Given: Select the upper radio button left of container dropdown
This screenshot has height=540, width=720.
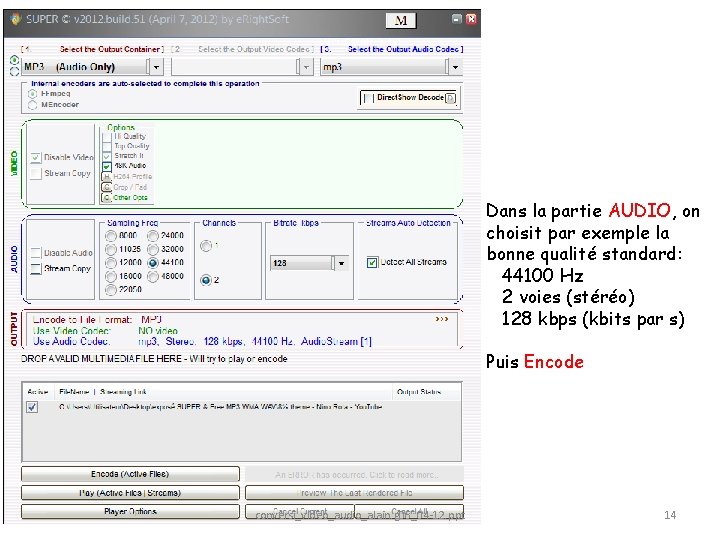Looking at the screenshot, I should tap(15, 60).
